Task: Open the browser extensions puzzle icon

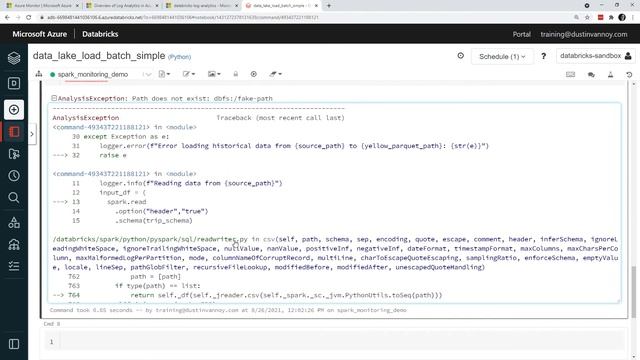Action: (x=611, y=18)
